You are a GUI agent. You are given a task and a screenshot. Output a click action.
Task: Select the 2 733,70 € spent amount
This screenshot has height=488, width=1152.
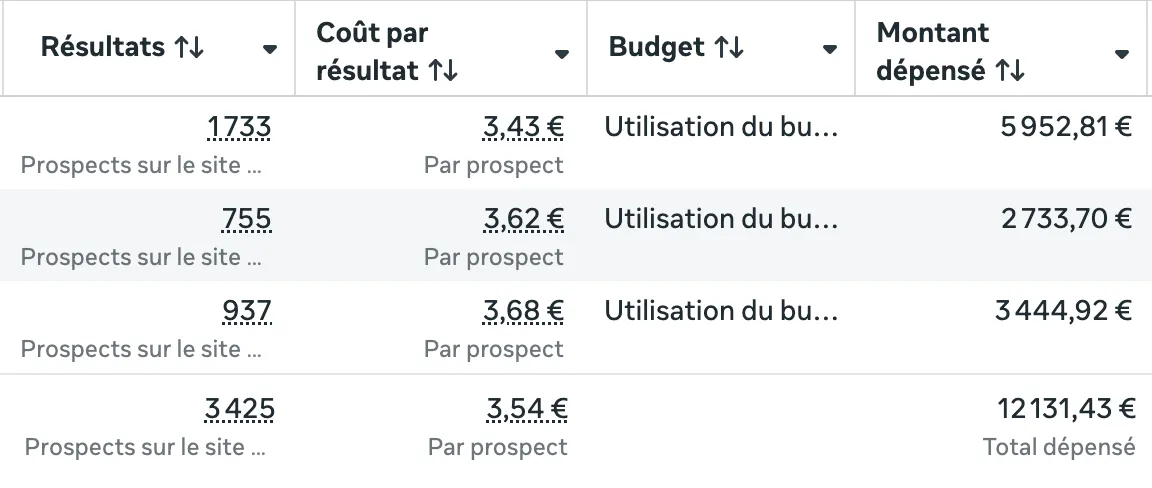[x=1066, y=219]
